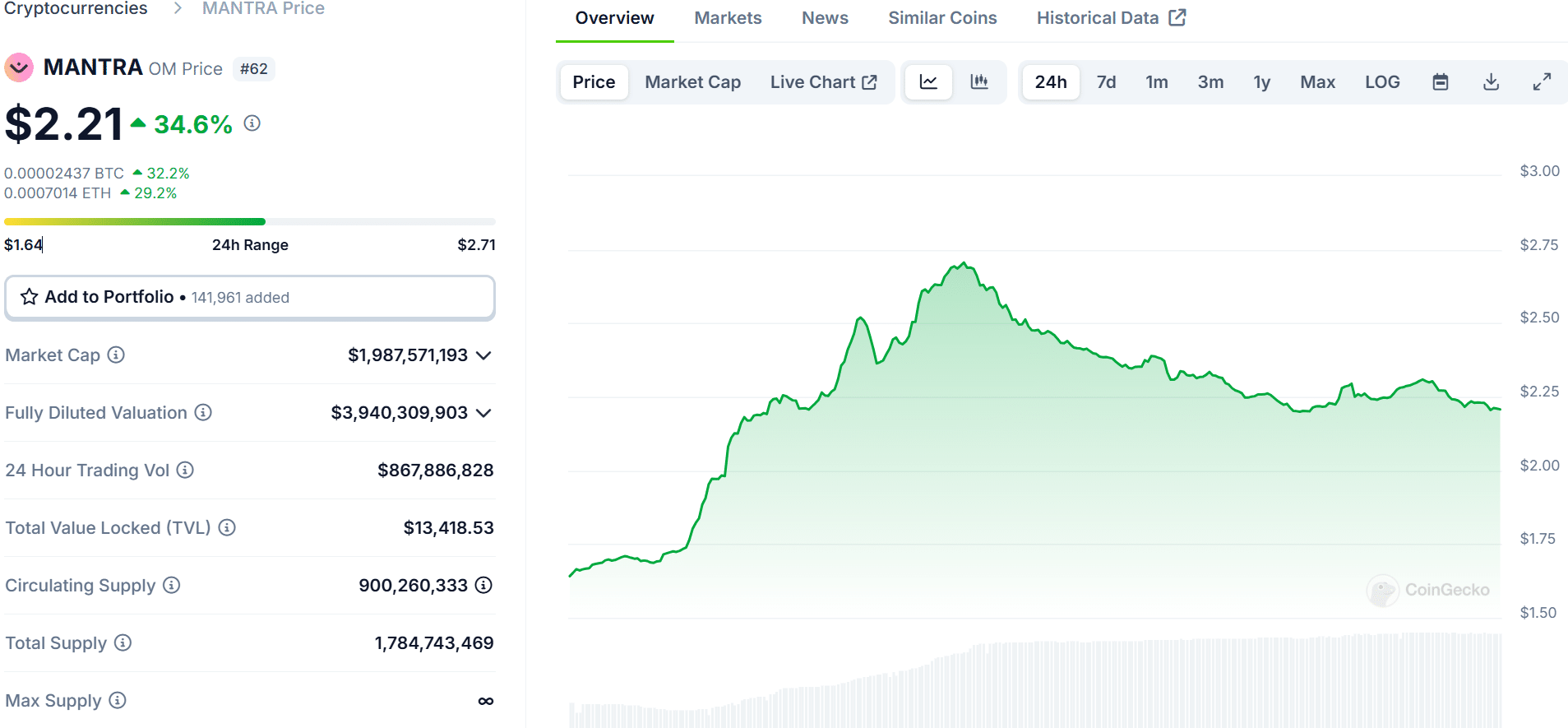Click the $3,940,309,903 valuation value
This screenshot has width=1568, height=728.
[x=400, y=412]
